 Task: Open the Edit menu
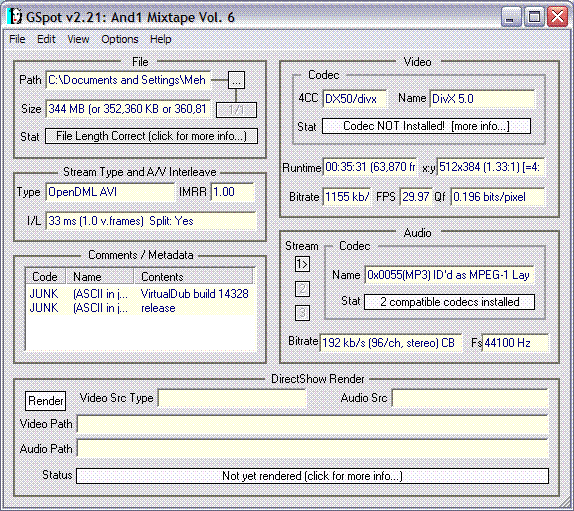coord(46,39)
